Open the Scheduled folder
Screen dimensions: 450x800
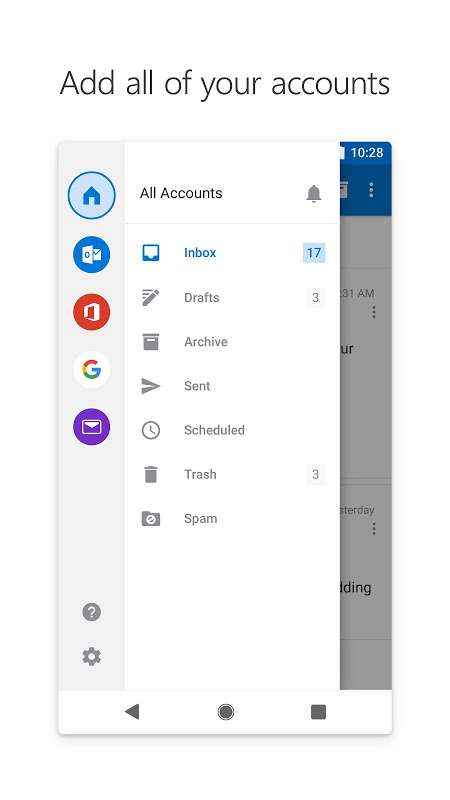click(x=232, y=430)
